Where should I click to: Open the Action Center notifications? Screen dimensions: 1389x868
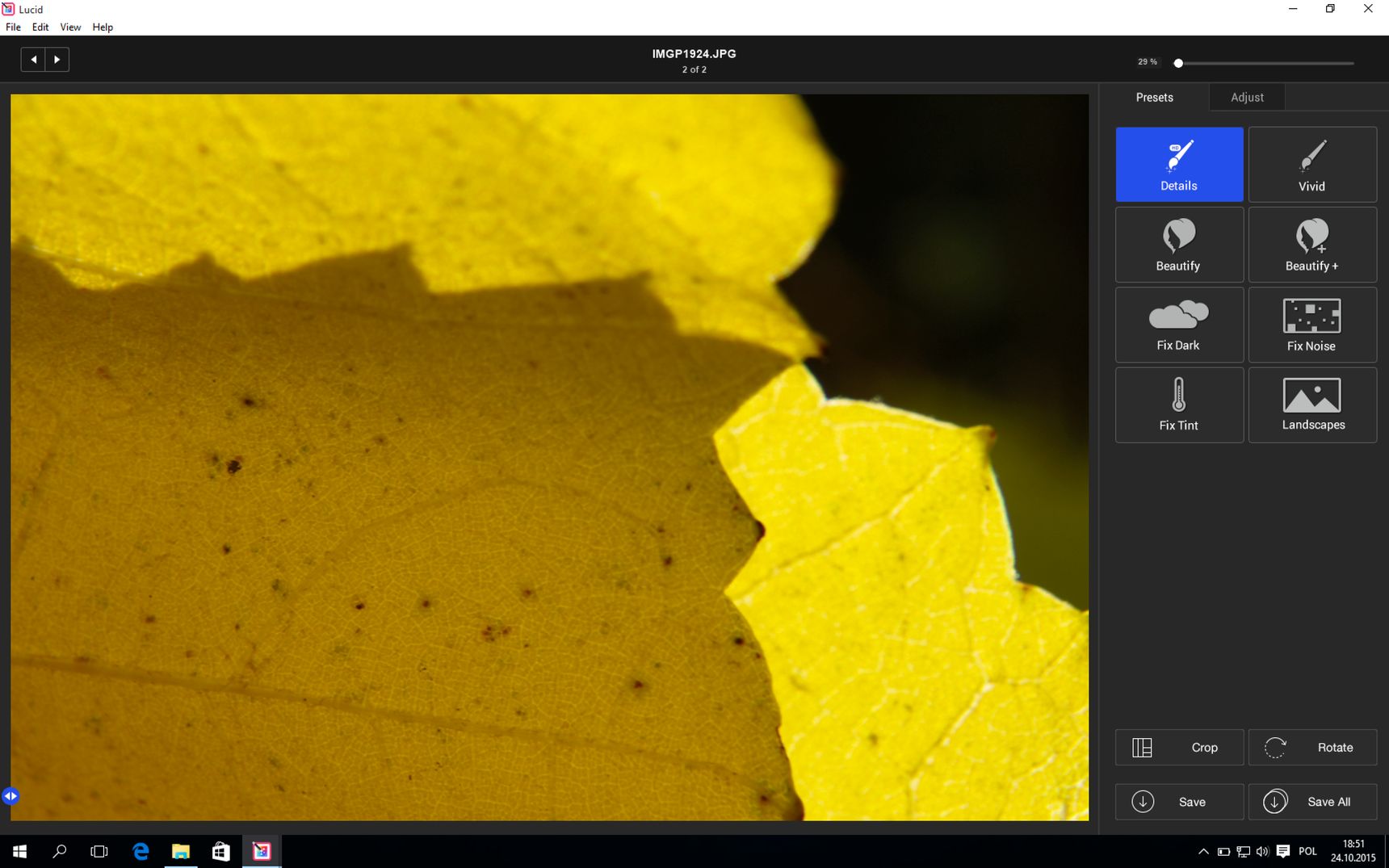1283,851
